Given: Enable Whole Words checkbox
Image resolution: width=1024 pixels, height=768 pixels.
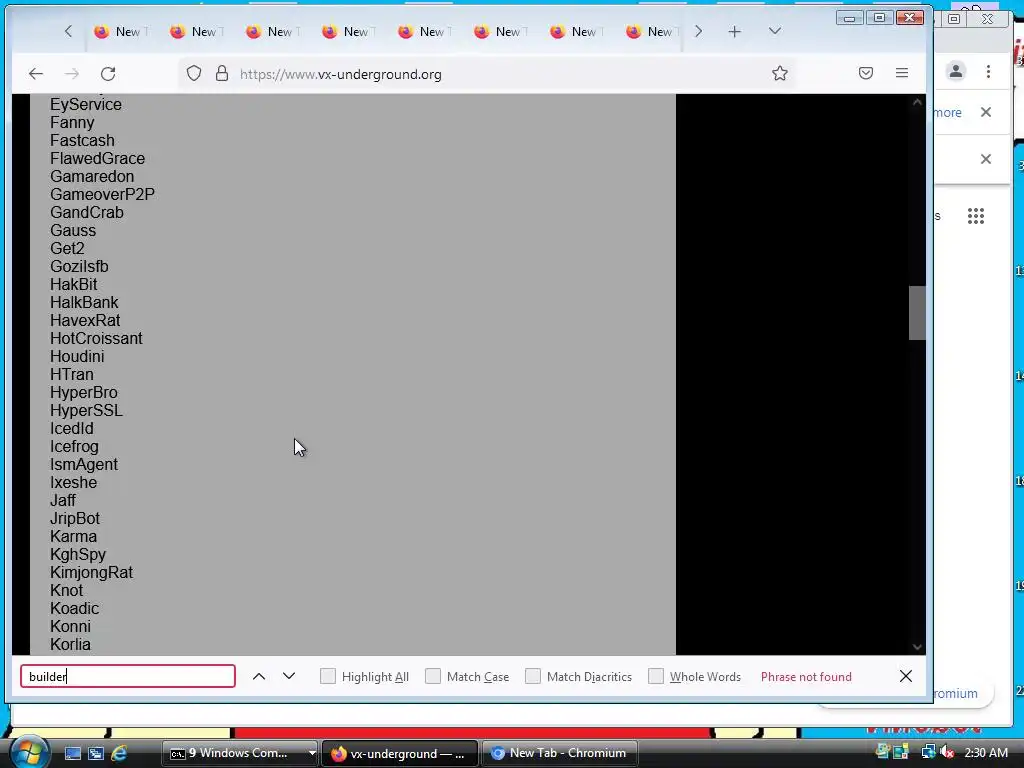Looking at the screenshot, I should 656,677.
